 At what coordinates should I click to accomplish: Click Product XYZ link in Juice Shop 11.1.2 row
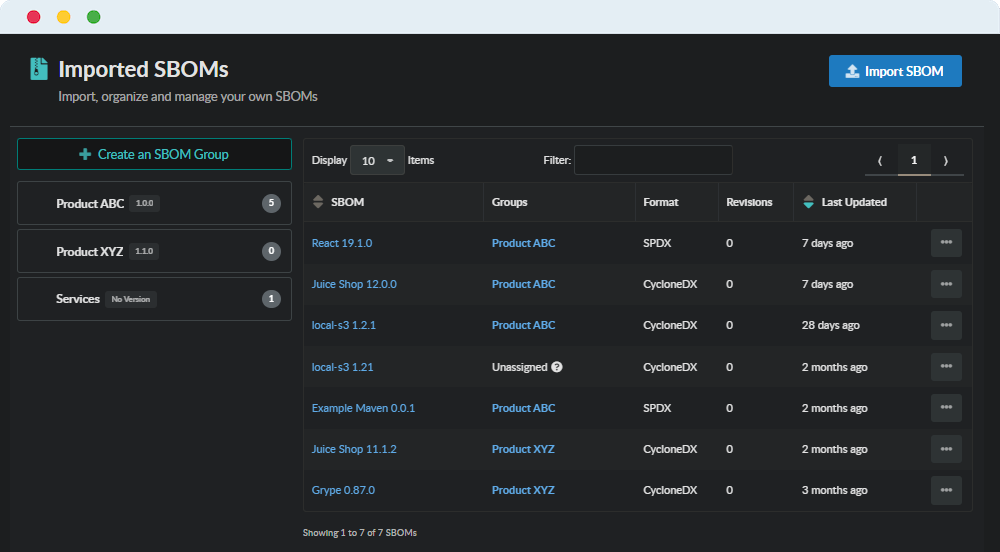523,449
